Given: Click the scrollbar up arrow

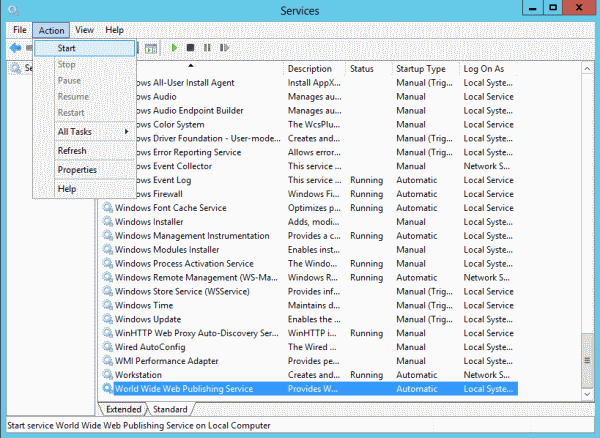Looking at the screenshot, I should pos(587,69).
